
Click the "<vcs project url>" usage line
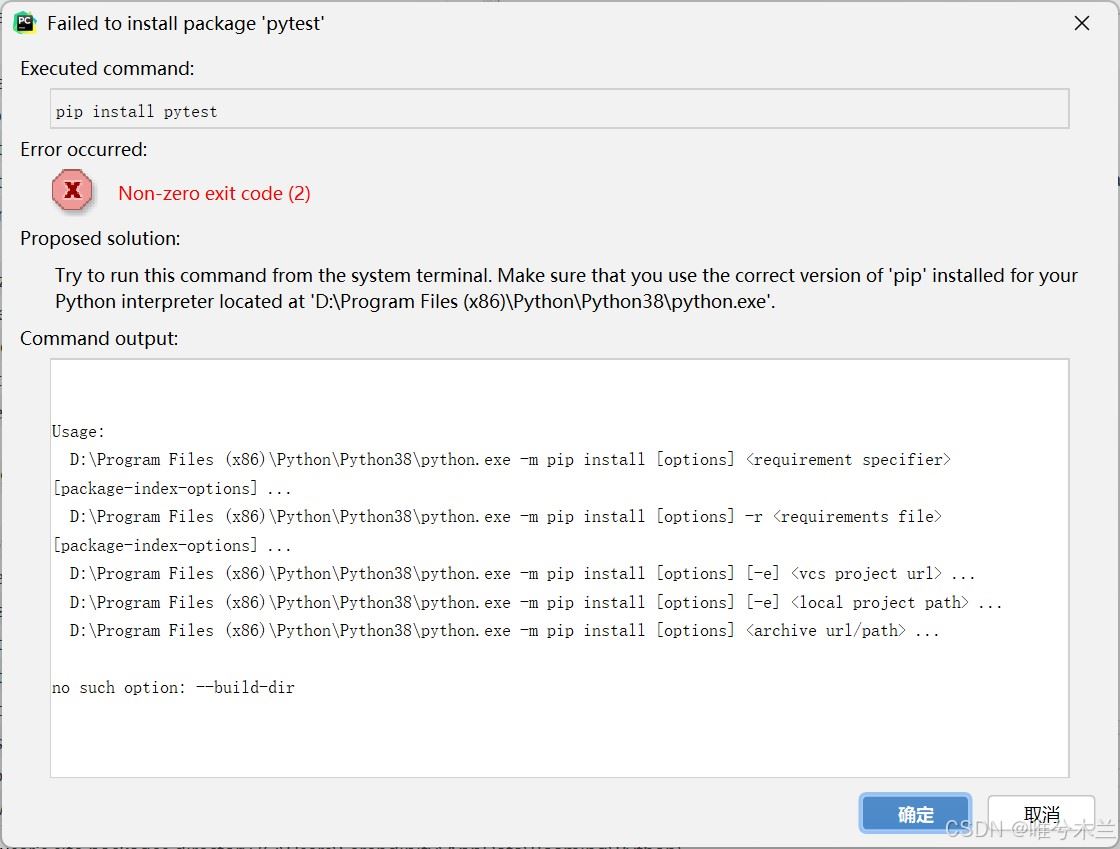pos(522,574)
